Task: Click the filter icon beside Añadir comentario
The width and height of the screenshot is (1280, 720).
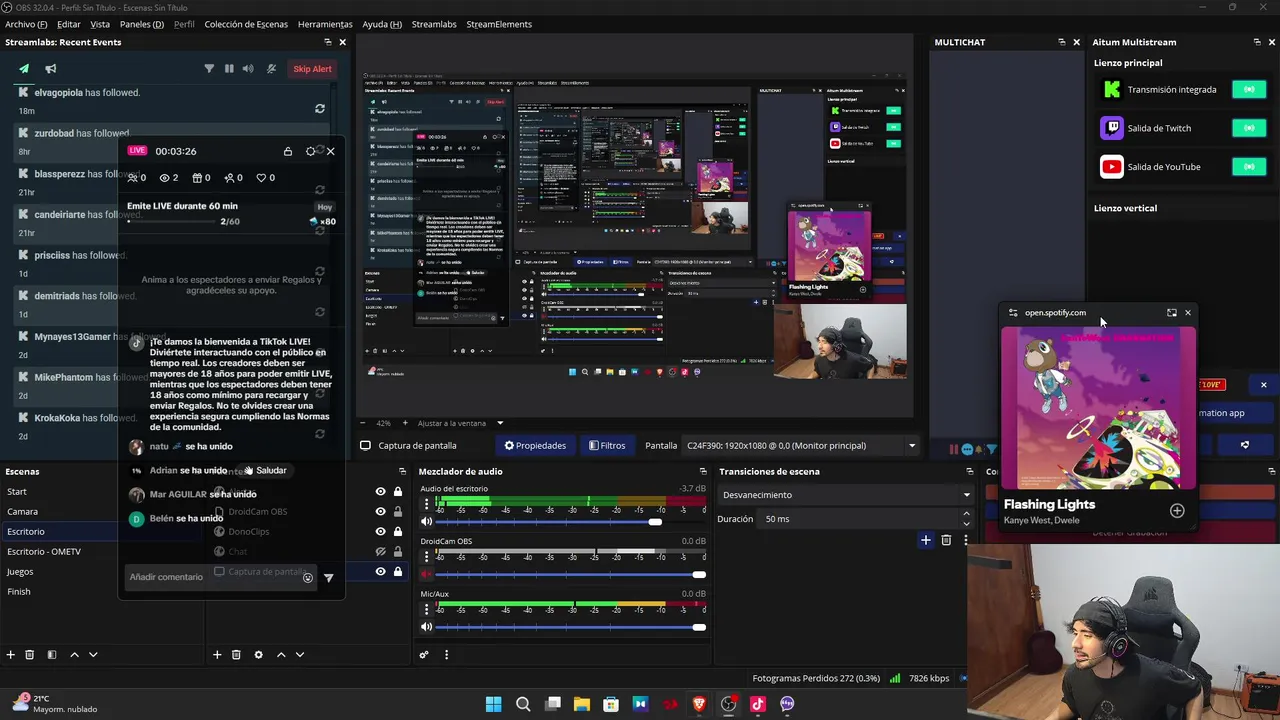Action: click(328, 577)
